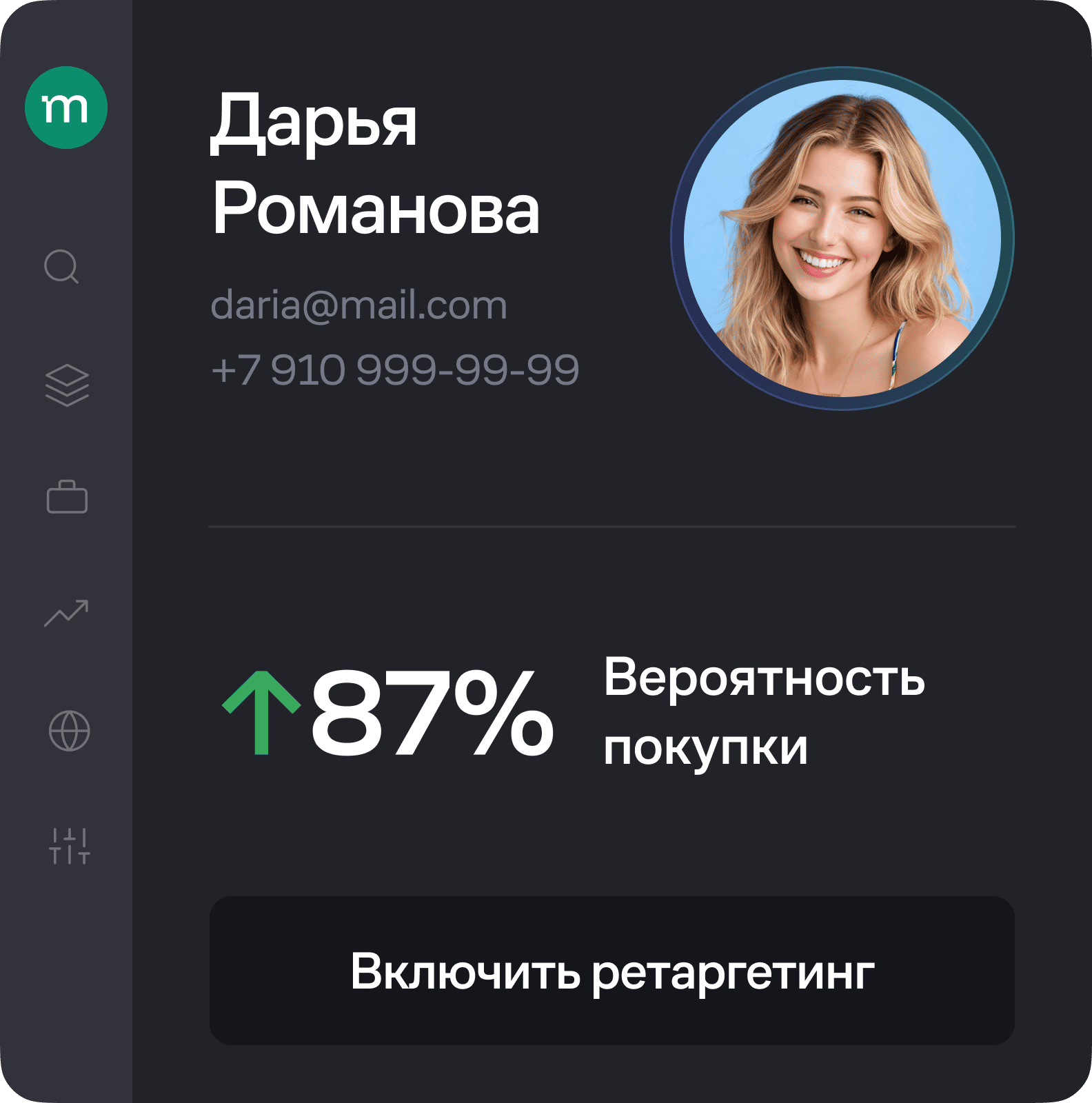Screen dimensions: 1092x1103
Task: Click the first name "Дарья"
Action: 314,121
